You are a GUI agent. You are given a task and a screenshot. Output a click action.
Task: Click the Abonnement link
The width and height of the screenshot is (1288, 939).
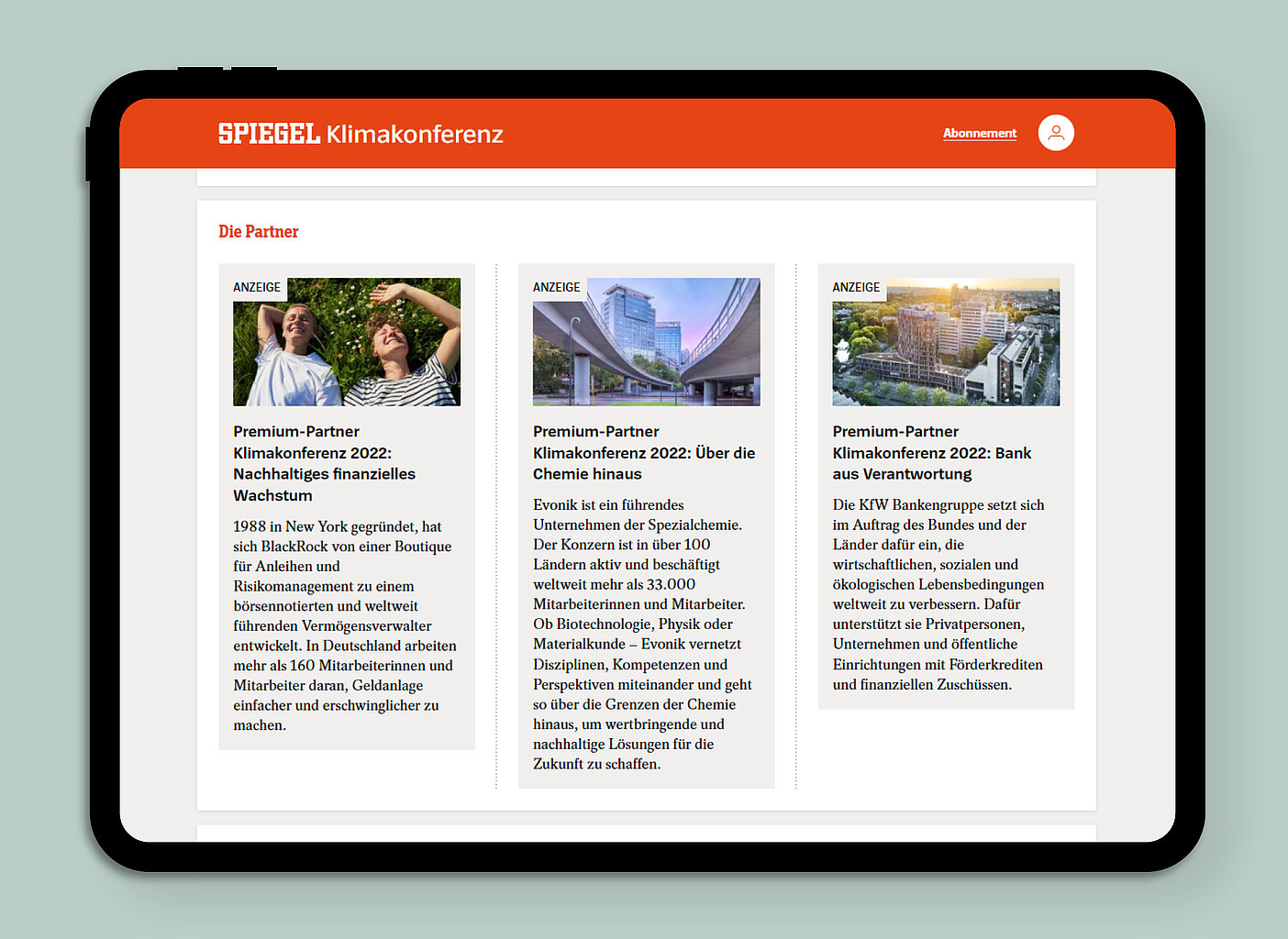click(979, 134)
